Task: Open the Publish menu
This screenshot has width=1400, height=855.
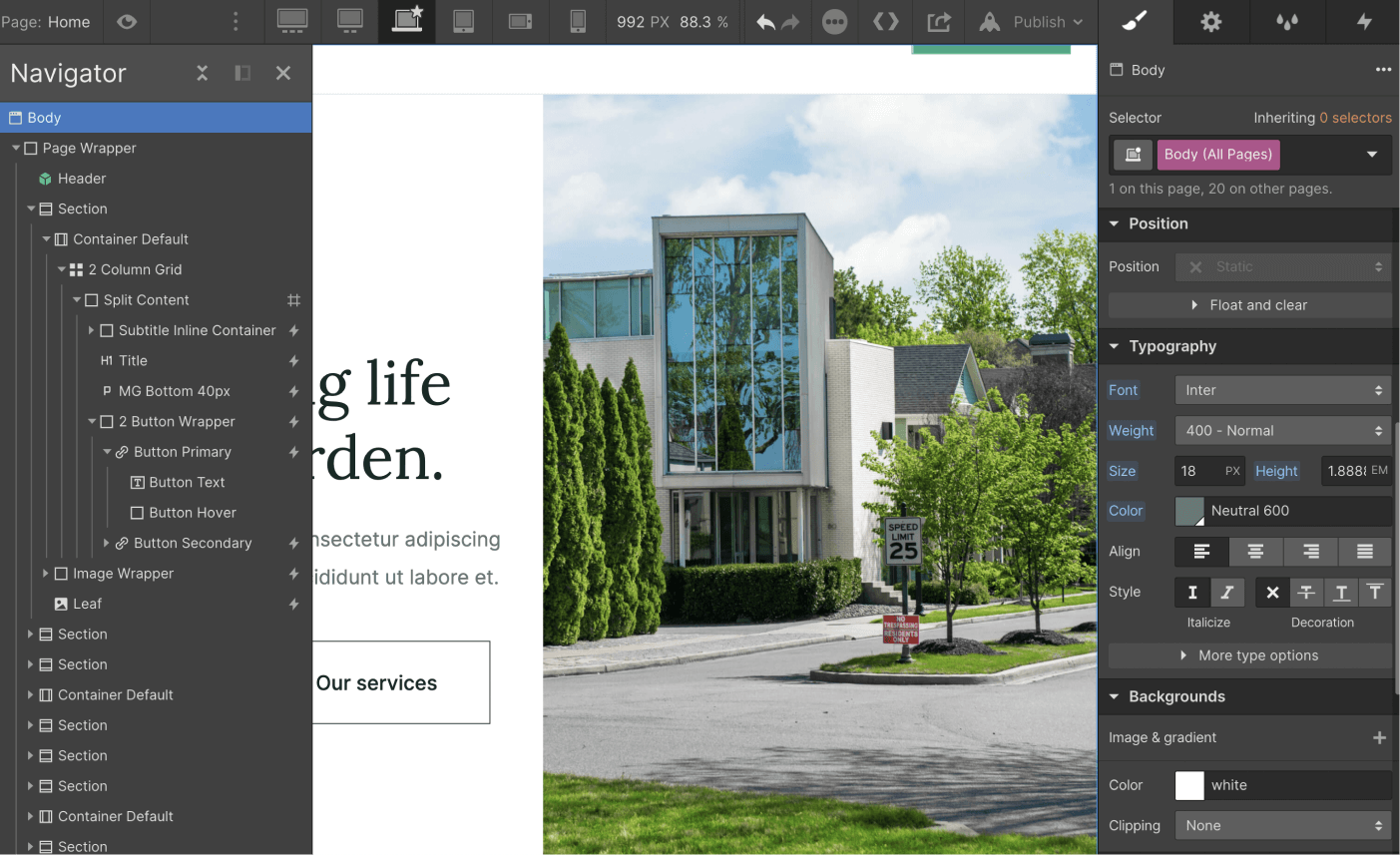Action: 1038,21
